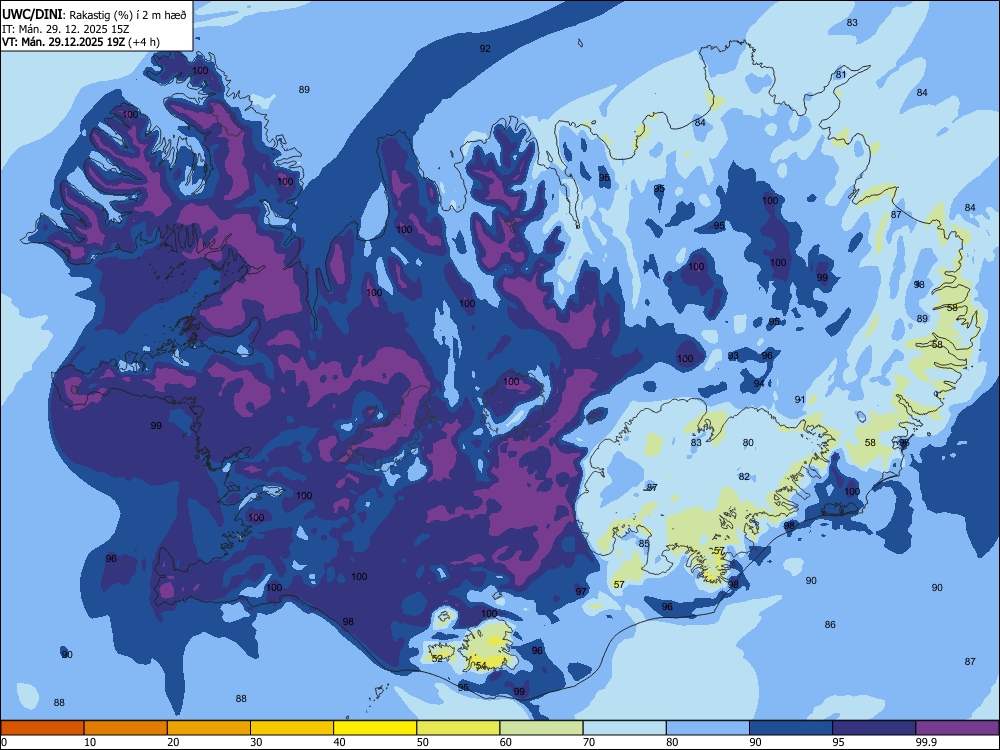Click the humidity value "97" on the map
Image resolution: width=1000 pixels, height=750 pixels.
tap(581, 591)
